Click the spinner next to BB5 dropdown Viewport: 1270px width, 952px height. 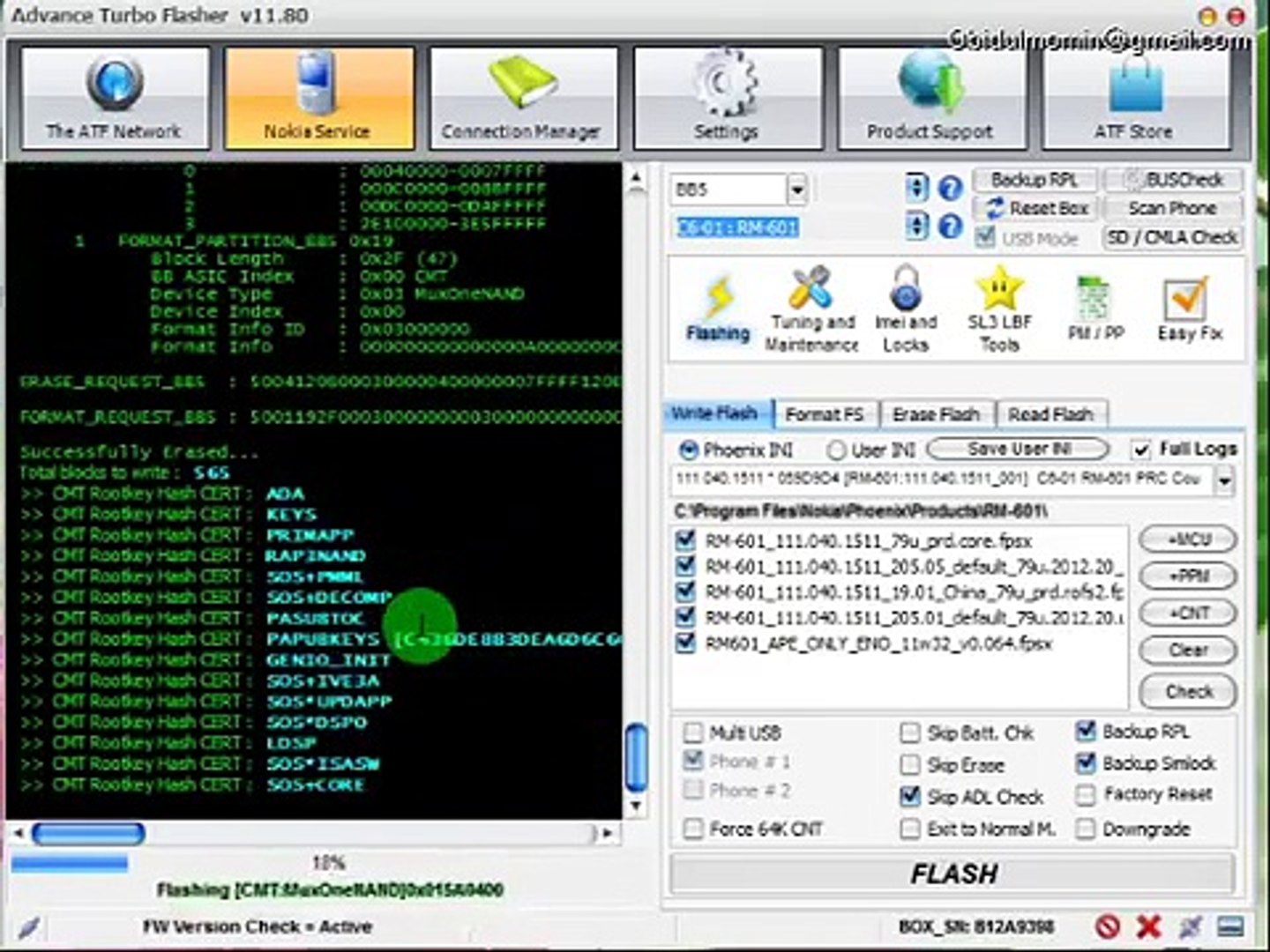917,188
